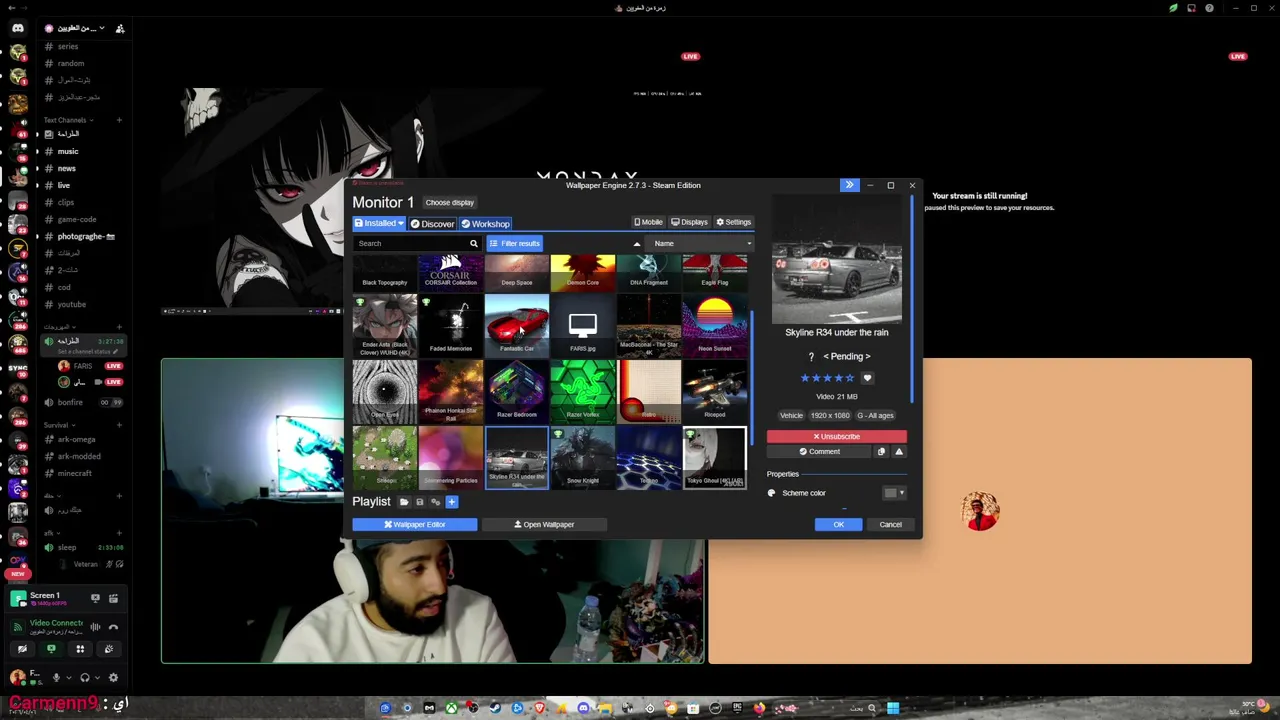Toggle the favorite heart icon

(x=867, y=378)
